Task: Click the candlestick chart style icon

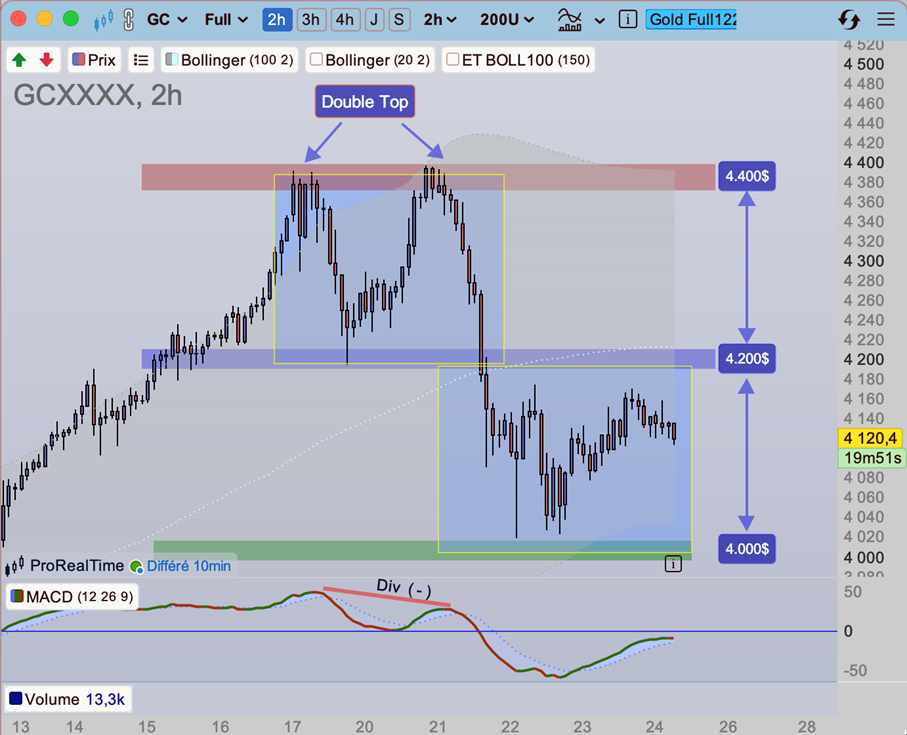Action: (102, 19)
